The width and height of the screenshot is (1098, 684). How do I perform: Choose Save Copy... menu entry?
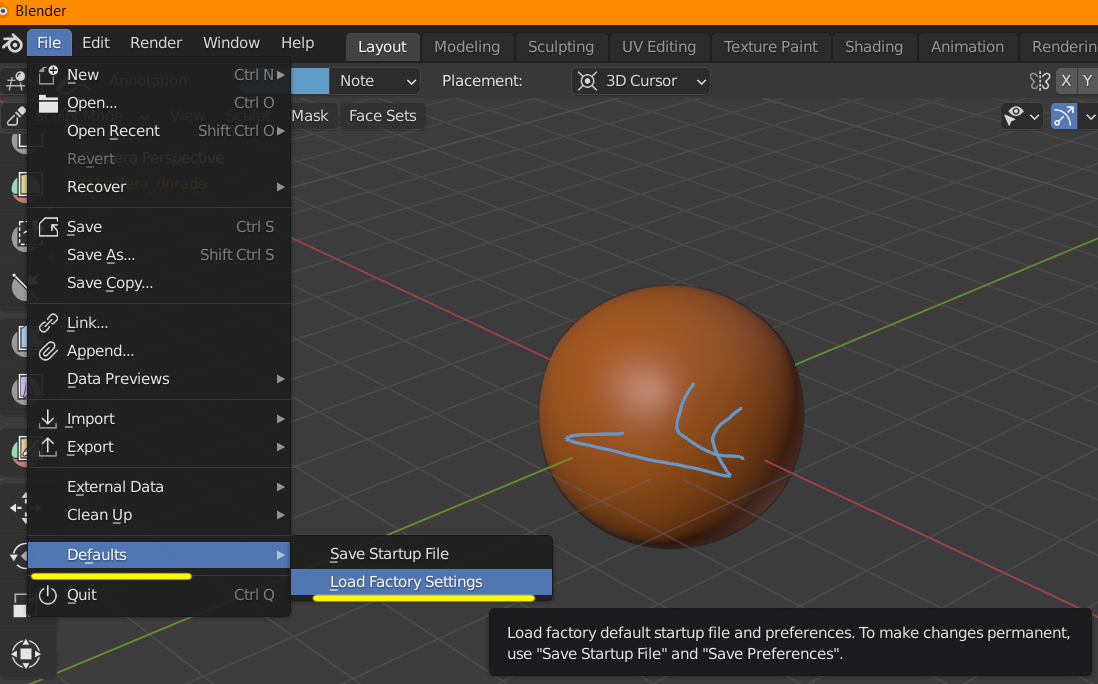160,283
